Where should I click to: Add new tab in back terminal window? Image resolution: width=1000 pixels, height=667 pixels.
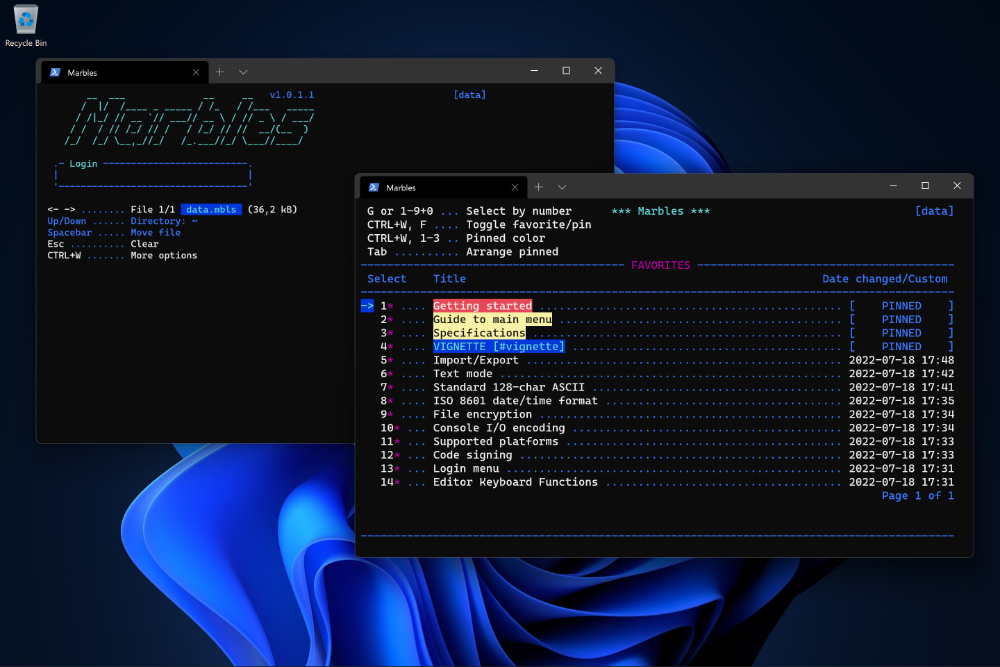[219, 72]
